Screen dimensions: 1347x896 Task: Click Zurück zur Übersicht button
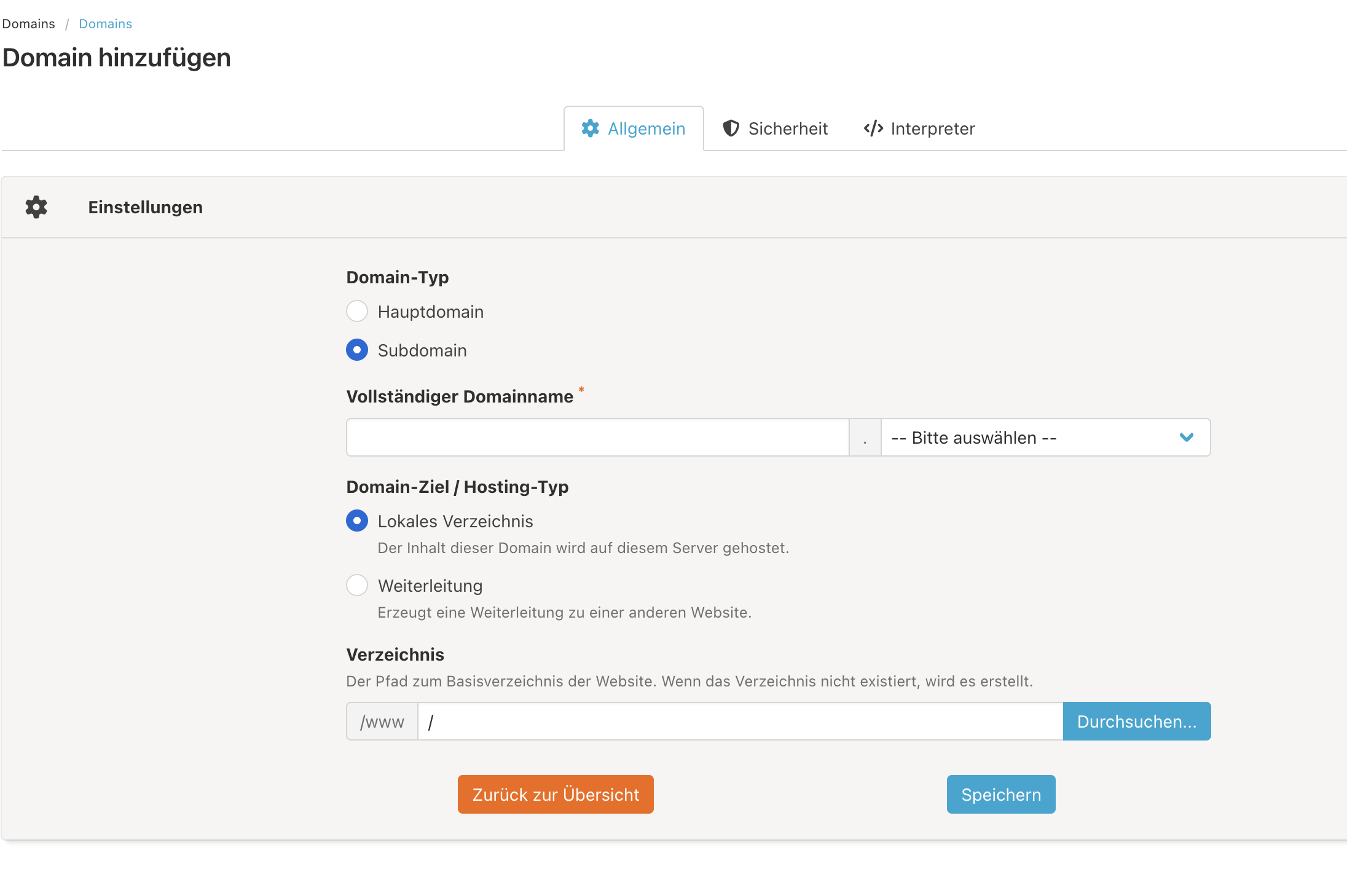click(556, 795)
